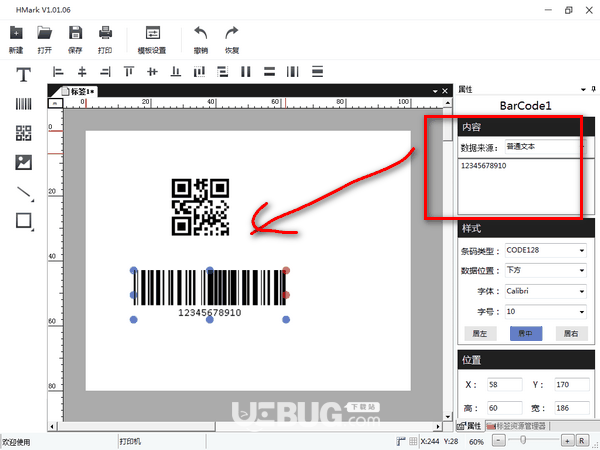This screenshot has height=450, width=600.
Task: Click the align left edges icon
Action: pyautogui.click(x=58, y=72)
